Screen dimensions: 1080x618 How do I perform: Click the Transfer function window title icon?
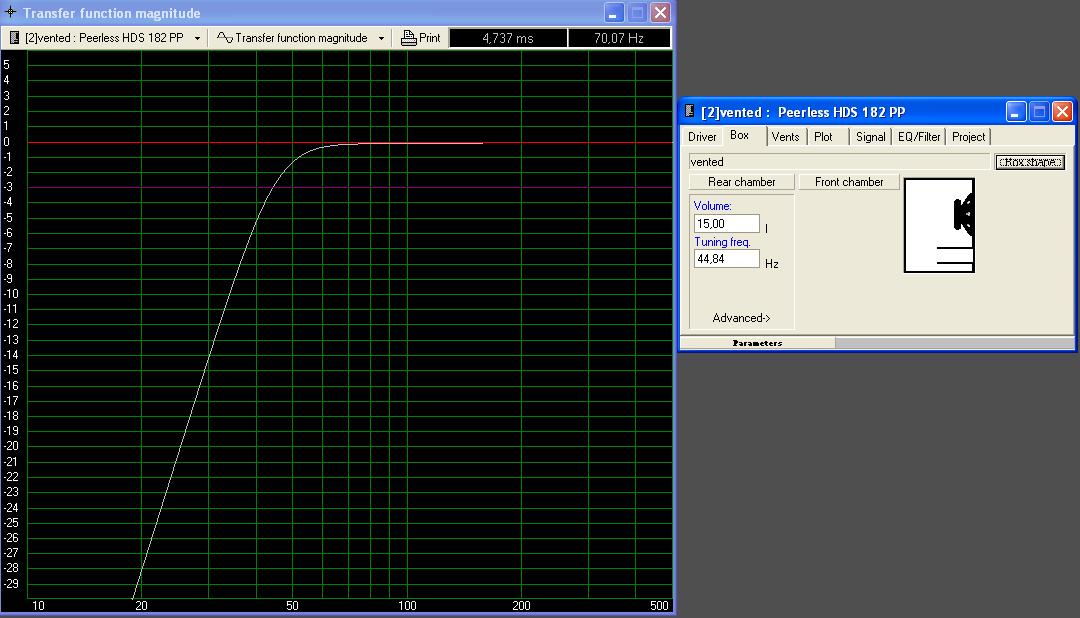click(11, 13)
